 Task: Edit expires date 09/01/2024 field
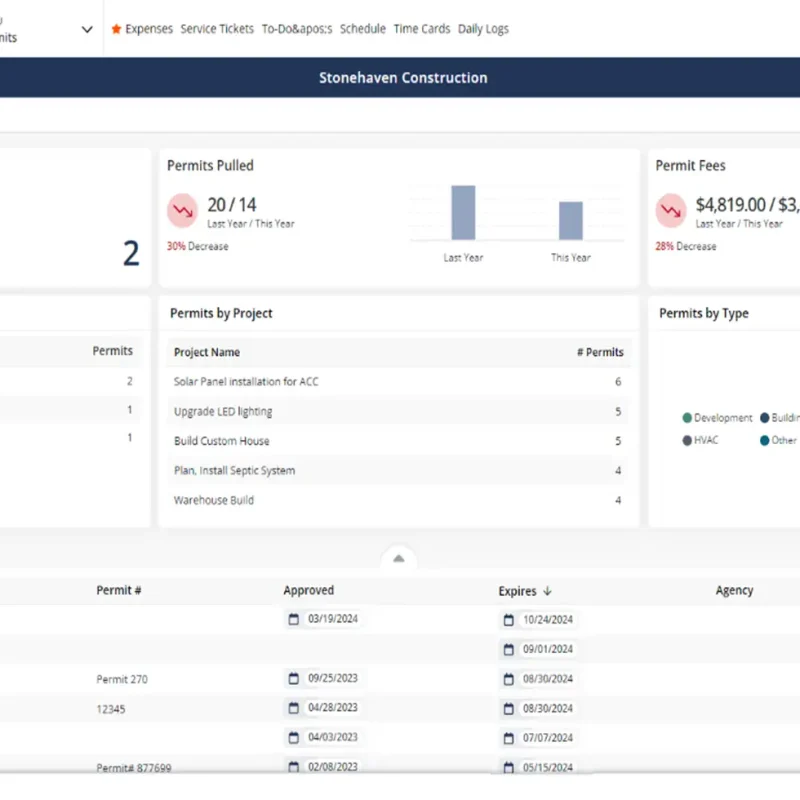(x=547, y=649)
